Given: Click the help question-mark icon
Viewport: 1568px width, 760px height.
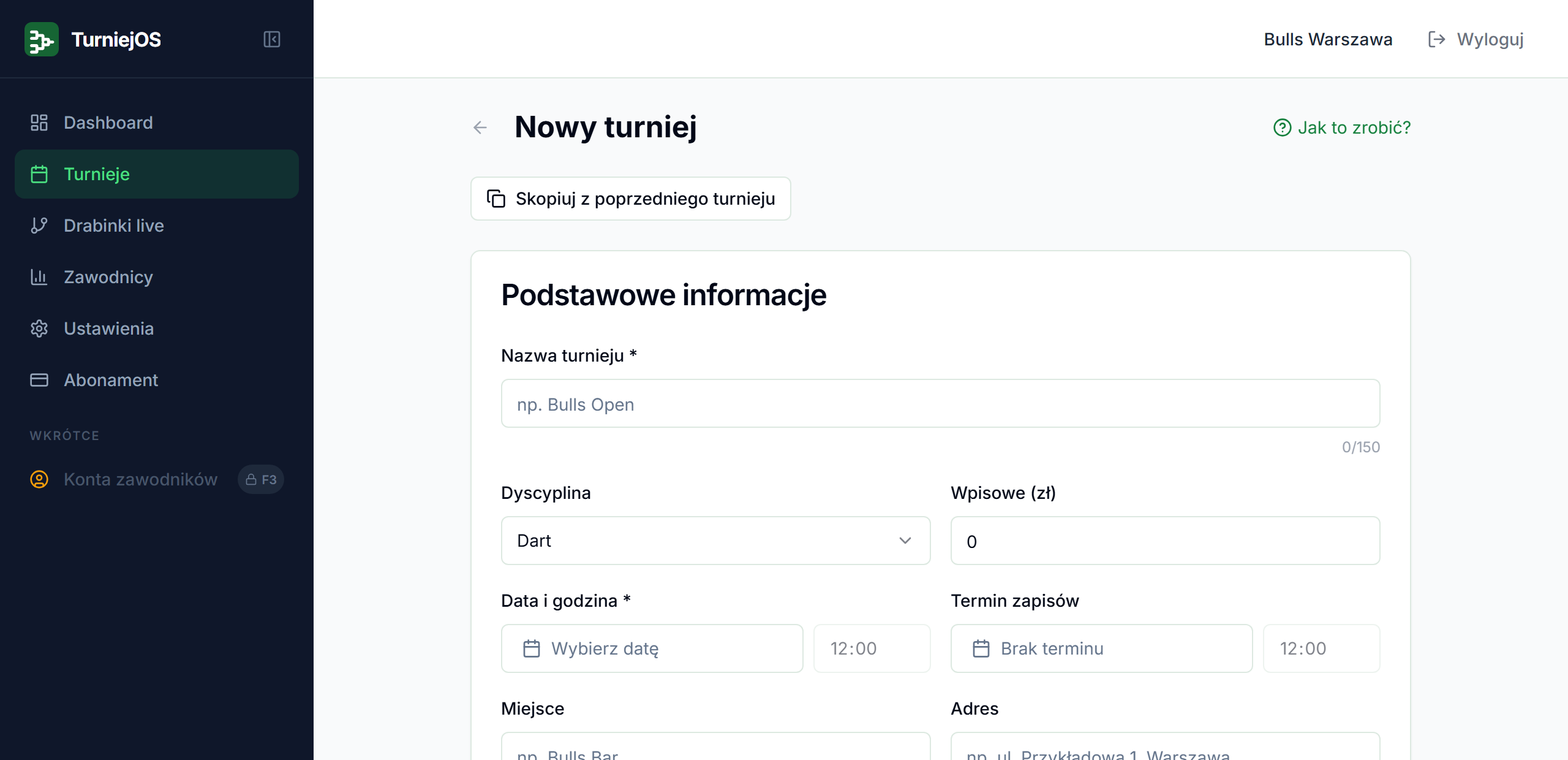Looking at the screenshot, I should [x=1283, y=127].
